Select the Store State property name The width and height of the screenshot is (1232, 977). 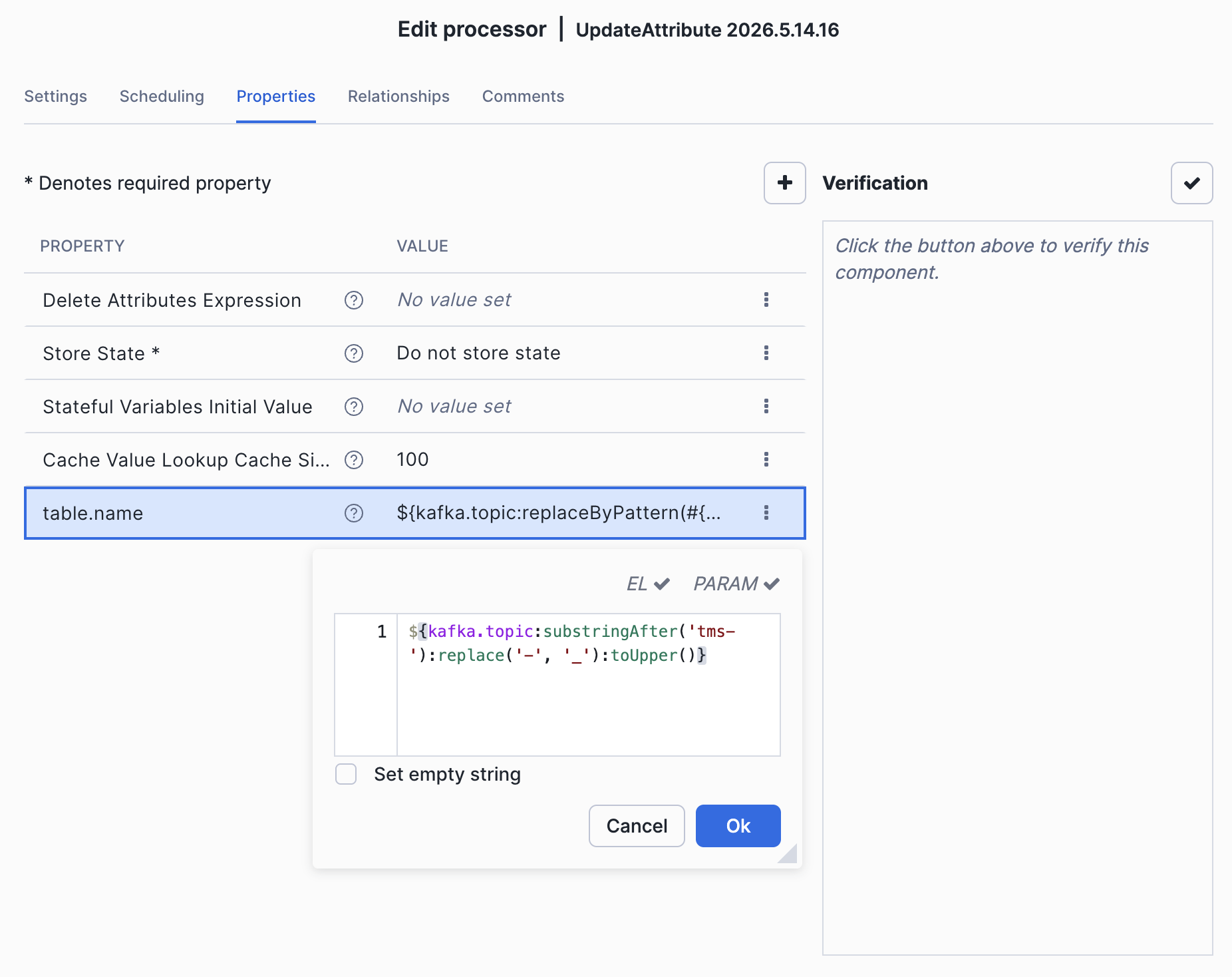click(101, 353)
